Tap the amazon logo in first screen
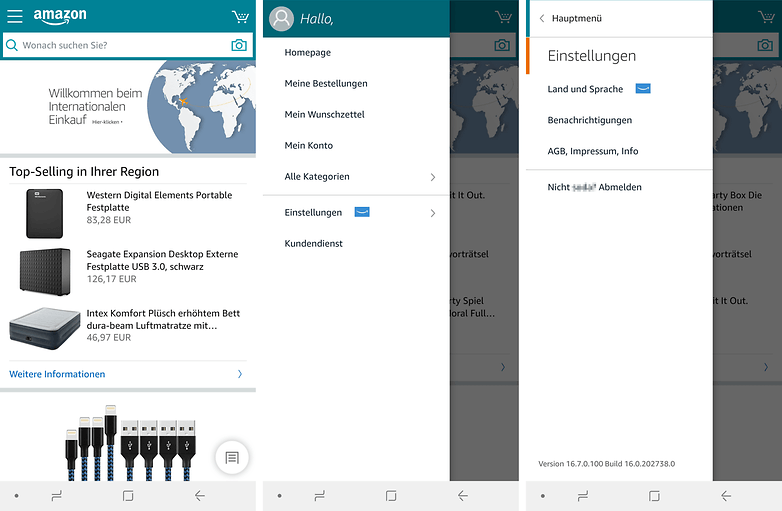Viewport: 782px width, 511px height. click(60, 16)
